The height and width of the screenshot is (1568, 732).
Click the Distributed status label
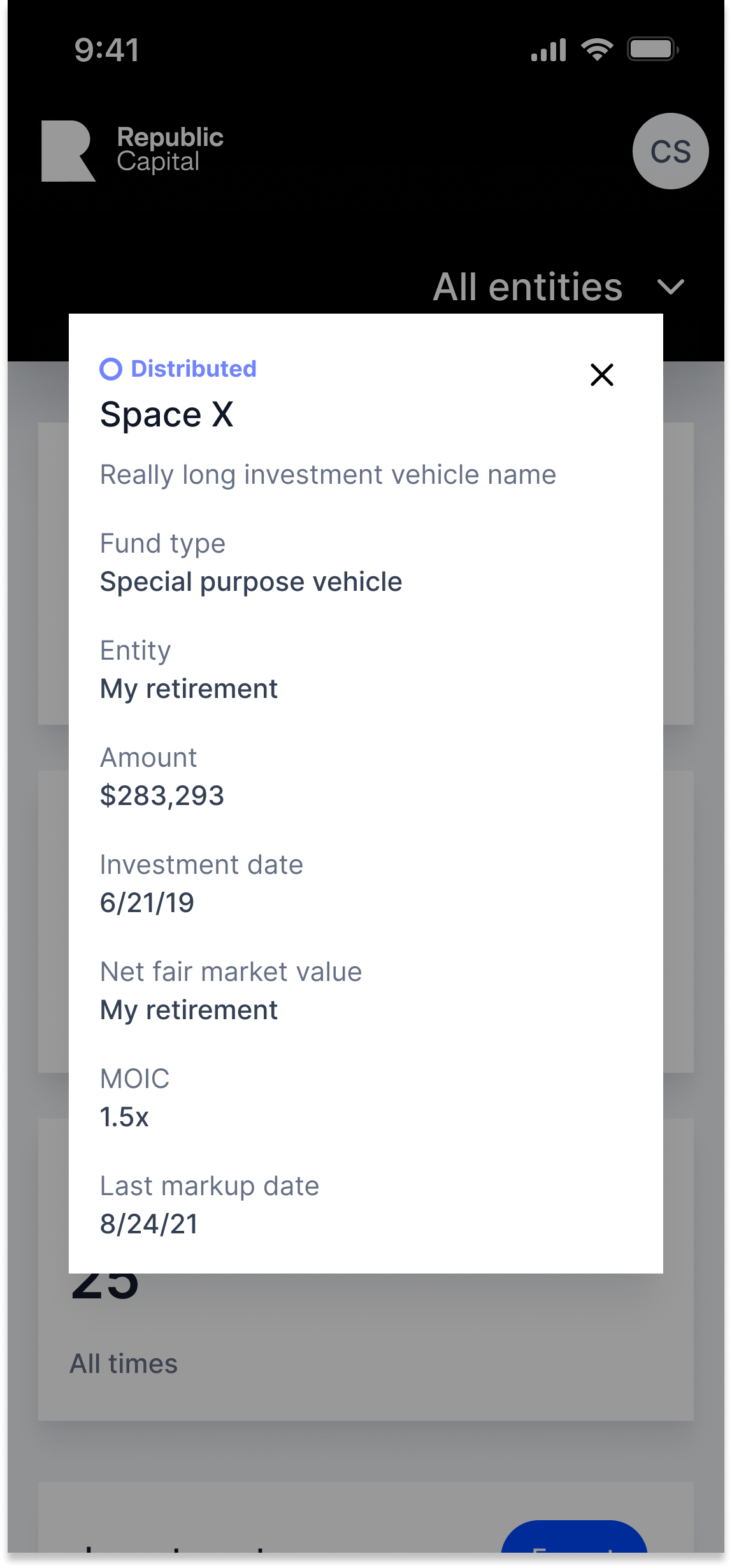[194, 369]
